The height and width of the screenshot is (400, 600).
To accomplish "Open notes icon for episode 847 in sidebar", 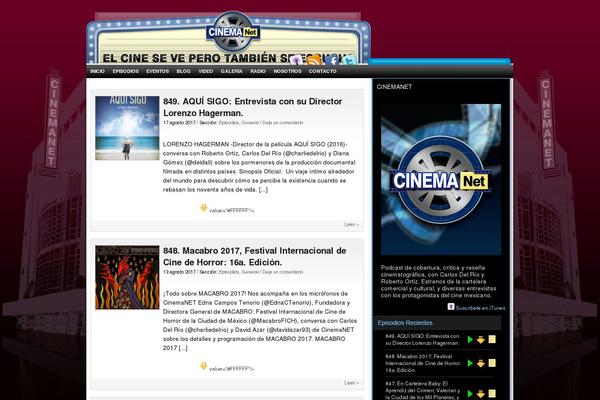I will (x=492, y=393).
